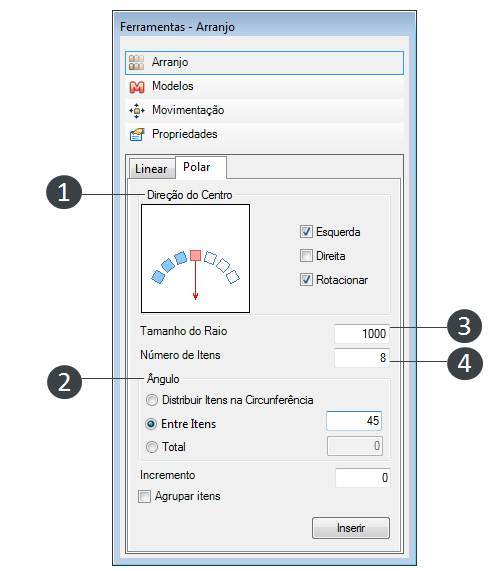Toggle the Rotacionar checkbox
Screen dimensions: 494x571
click(306, 280)
